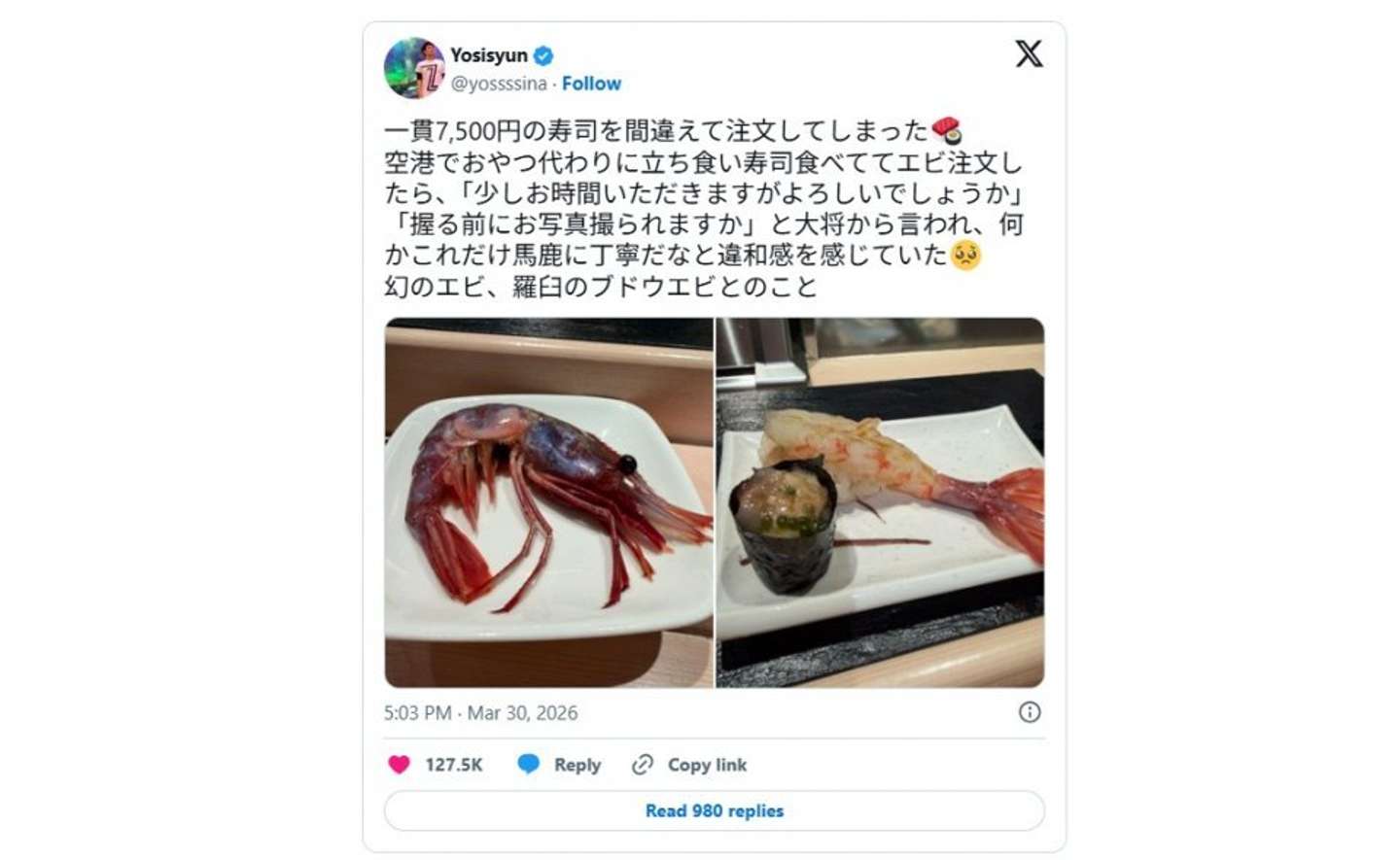
Task: Click the pleading face emoji in the tweet
Action: tap(965, 256)
